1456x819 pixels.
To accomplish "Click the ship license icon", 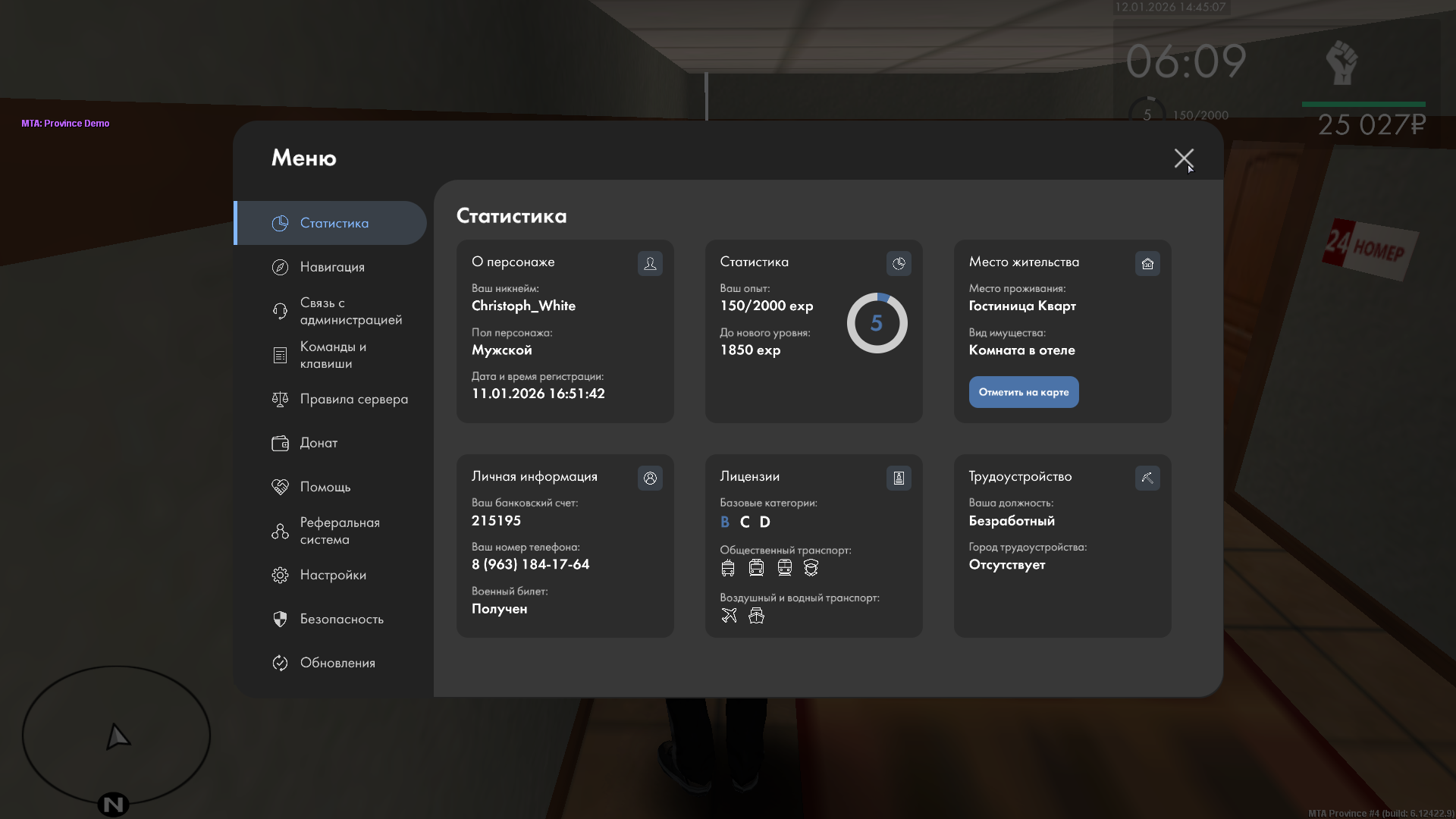I will (756, 616).
